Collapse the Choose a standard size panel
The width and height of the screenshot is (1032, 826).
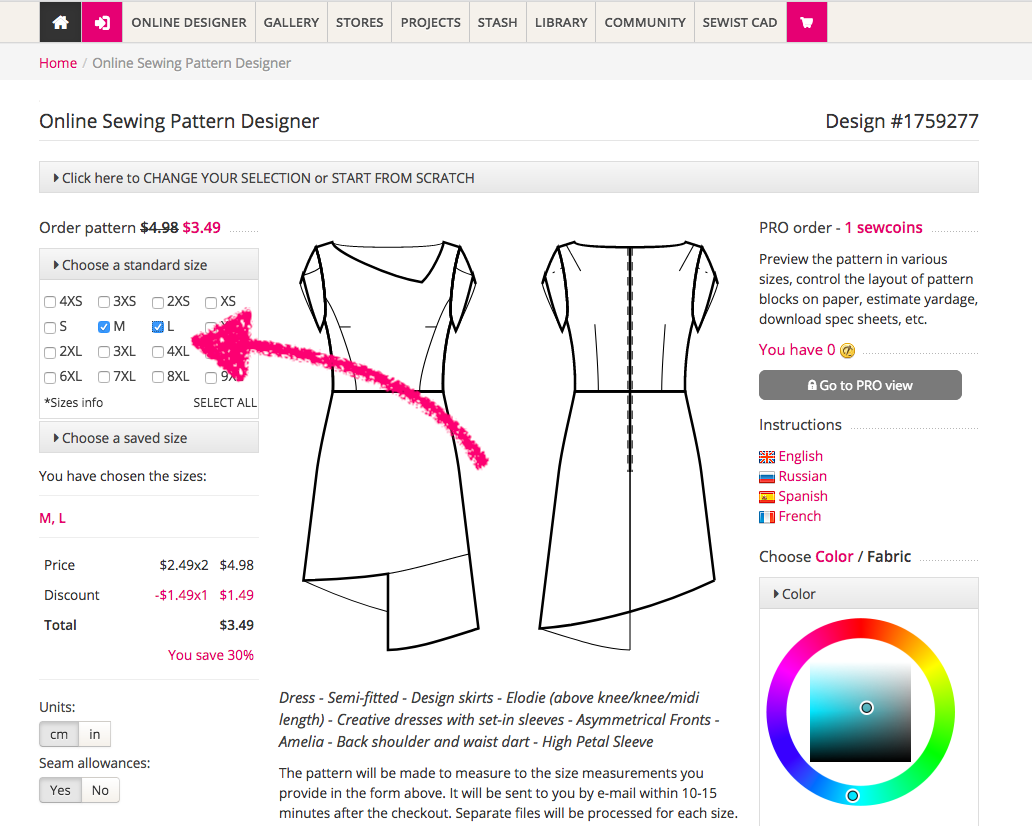click(148, 265)
